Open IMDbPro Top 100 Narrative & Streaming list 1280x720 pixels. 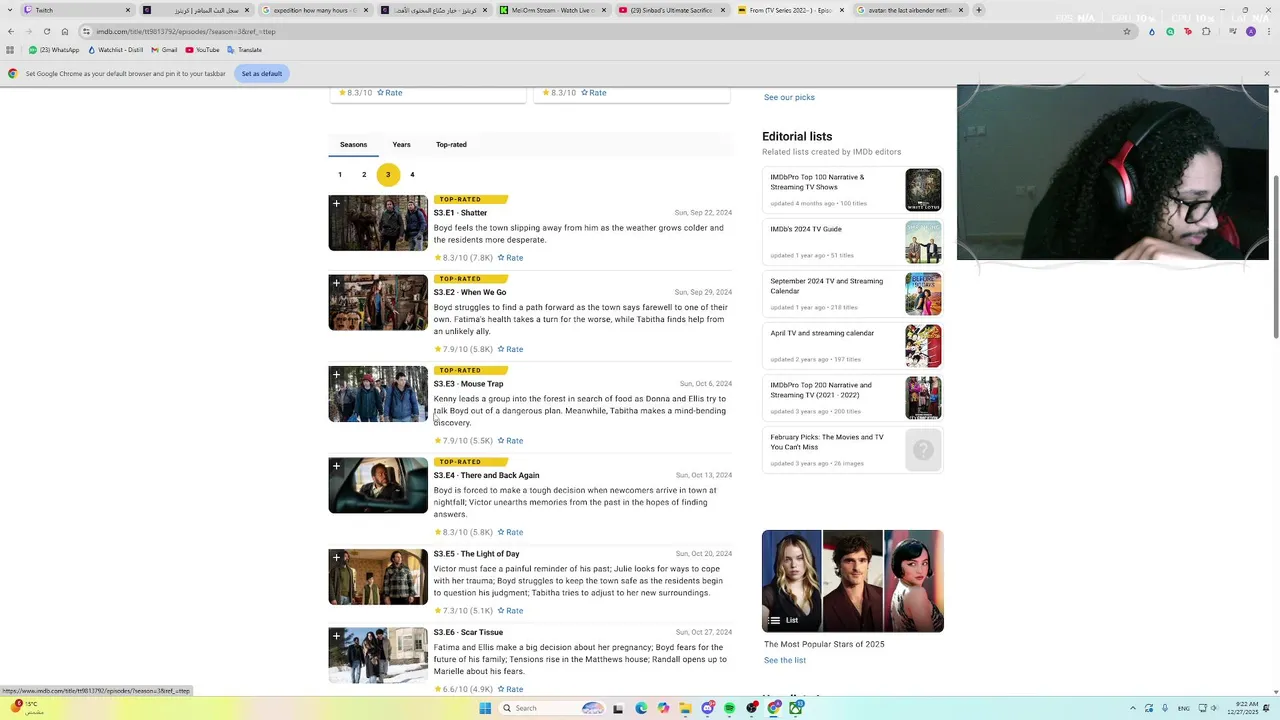[x=852, y=190]
